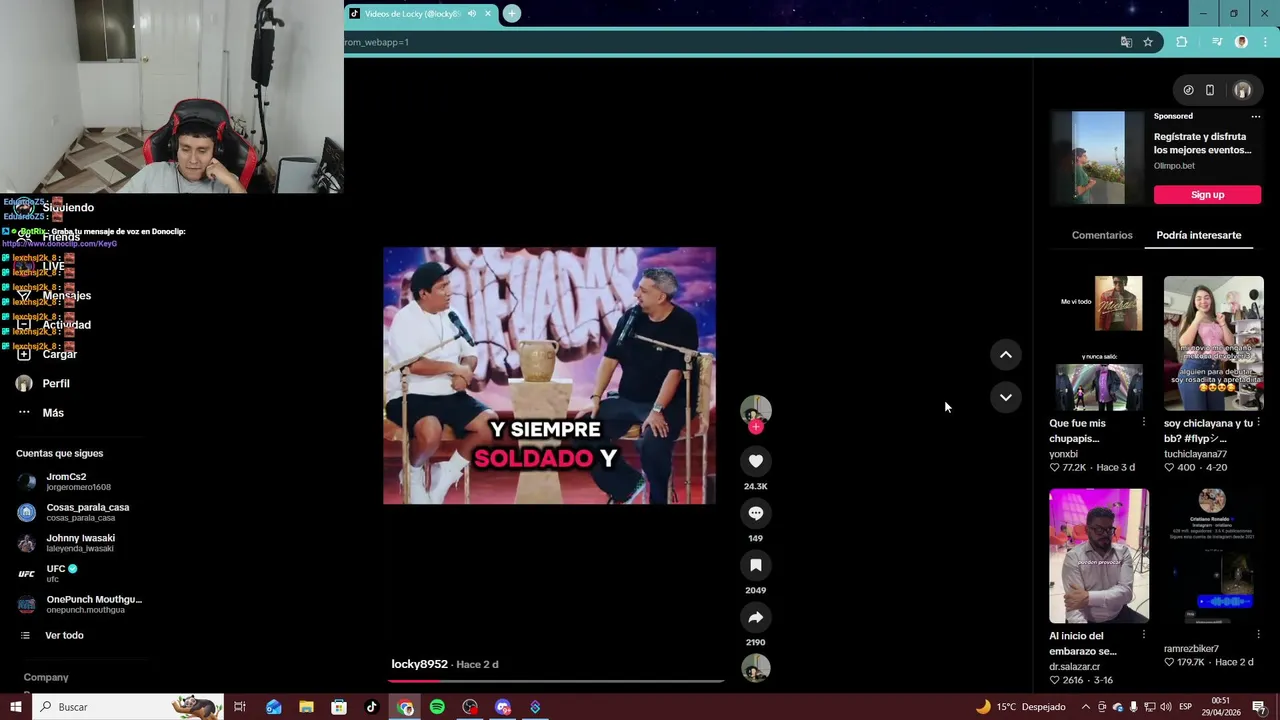Open Al inicio del embarazo thumbnail

click(x=1099, y=556)
